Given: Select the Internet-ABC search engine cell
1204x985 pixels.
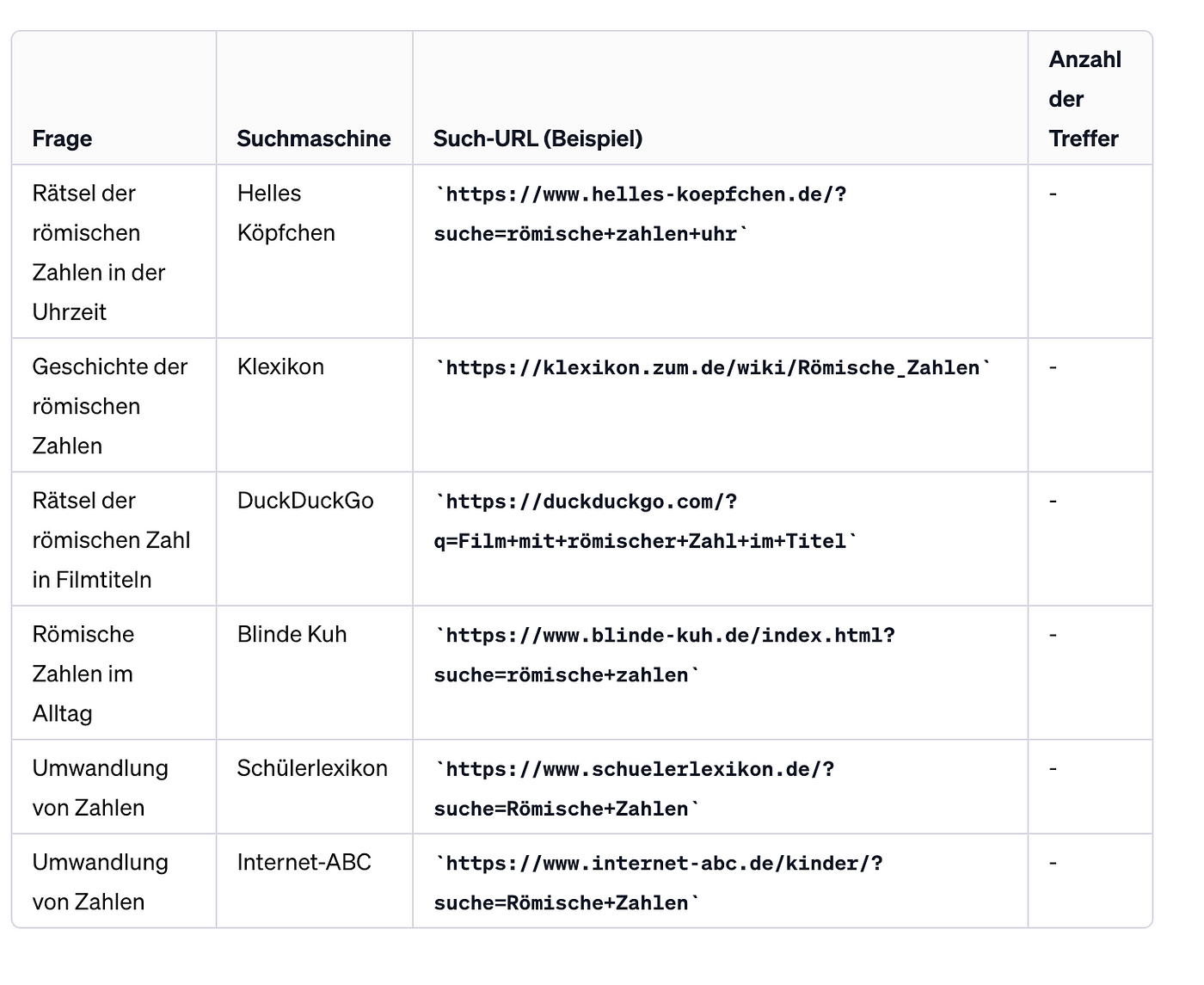Looking at the screenshot, I should pyautogui.click(x=304, y=863).
